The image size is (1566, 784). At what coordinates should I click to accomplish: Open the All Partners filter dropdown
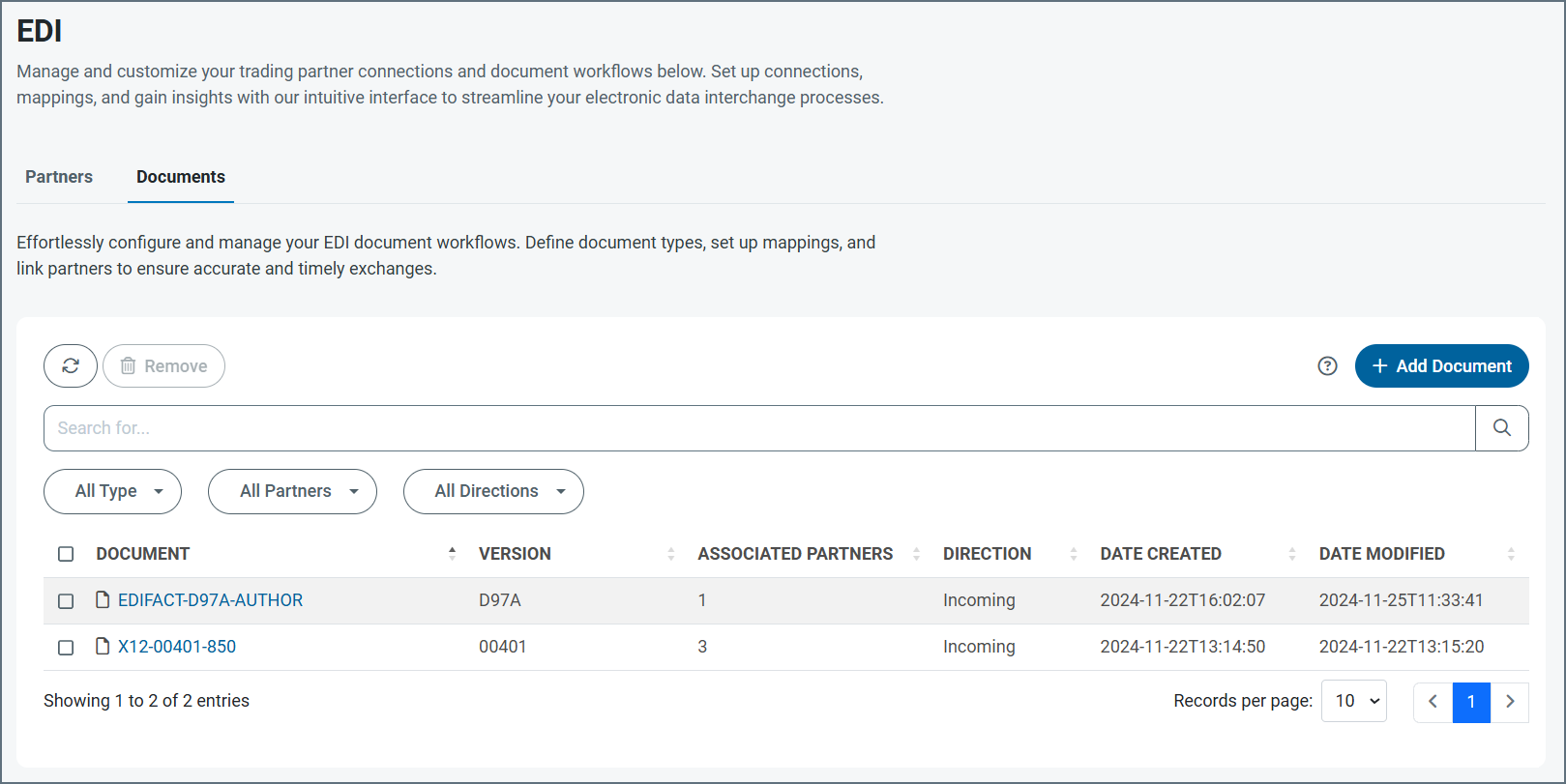pyautogui.click(x=292, y=491)
